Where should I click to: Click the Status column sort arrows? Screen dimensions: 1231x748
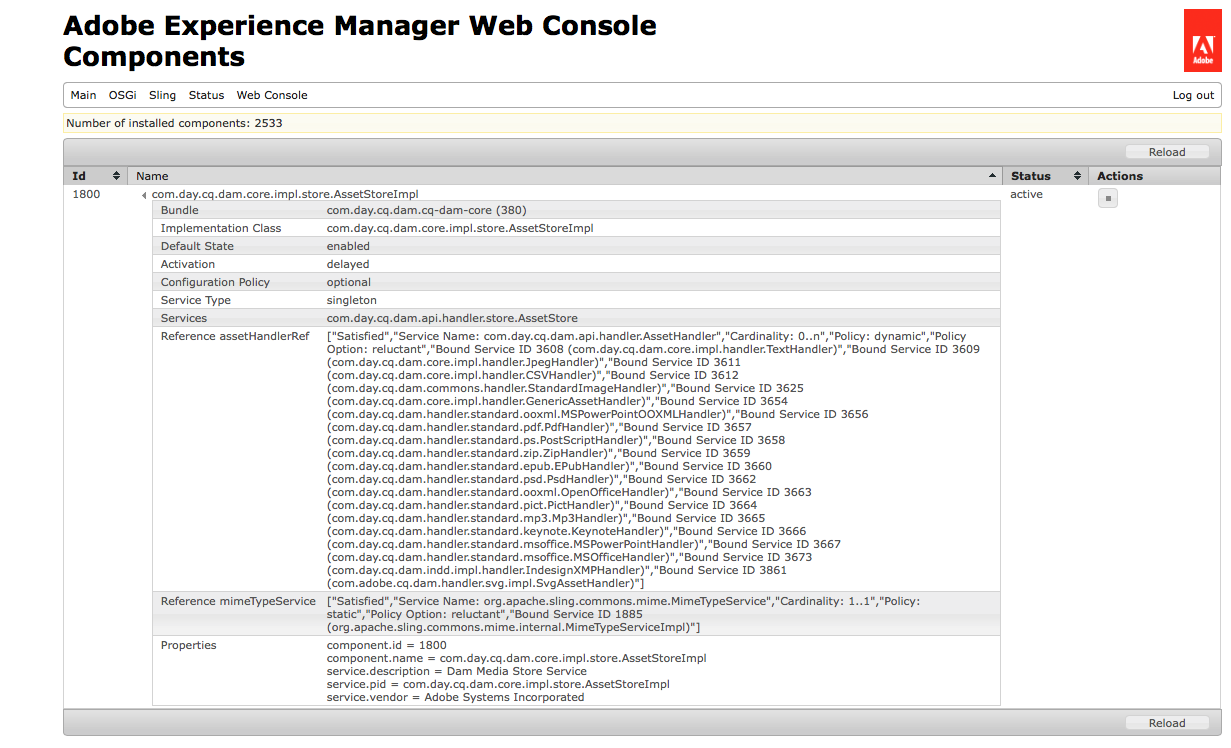coord(1077,176)
